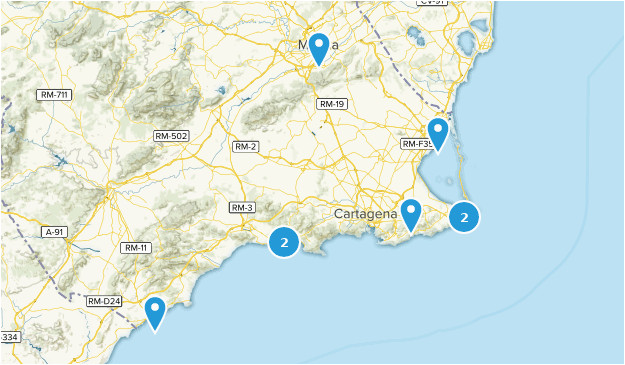The width and height of the screenshot is (625, 365).
Task: Click the RM-11 road label
Action: click(136, 248)
